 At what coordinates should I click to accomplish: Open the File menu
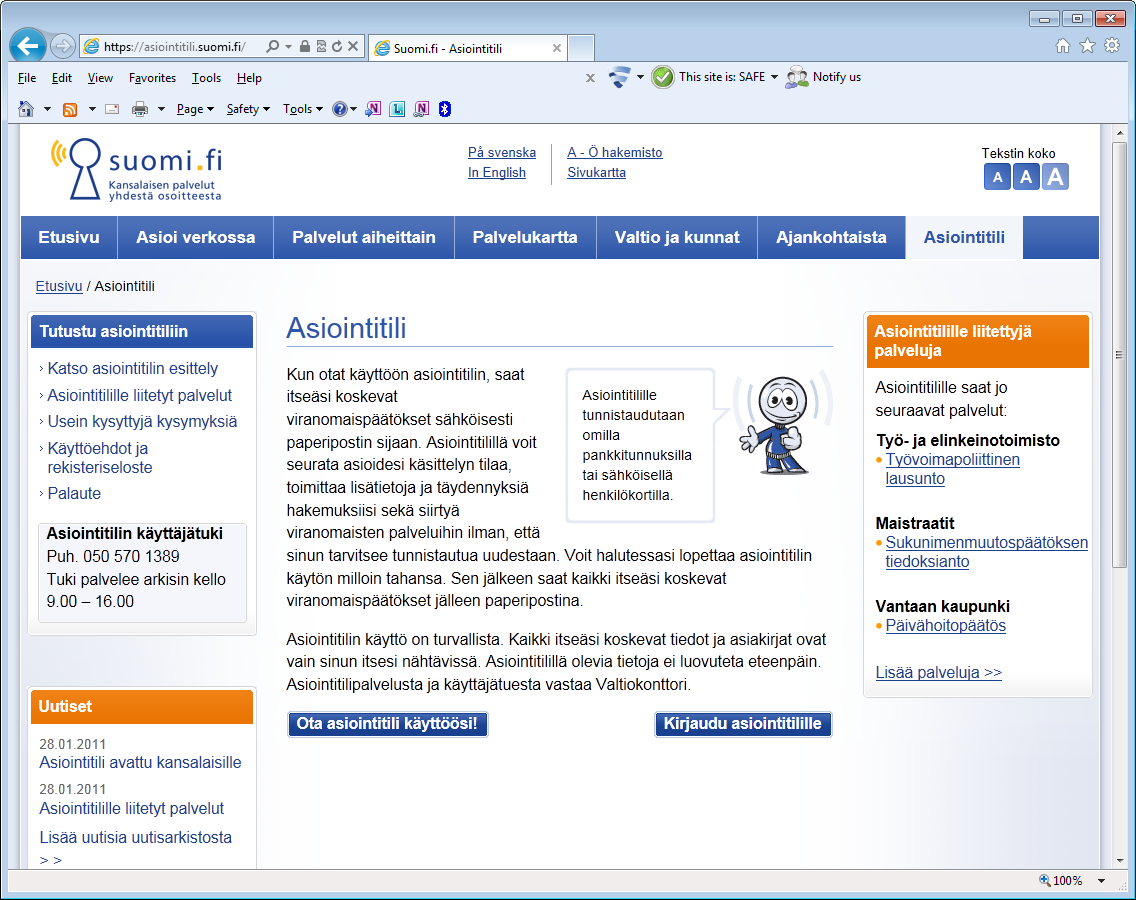pyautogui.click(x=27, y=78)
